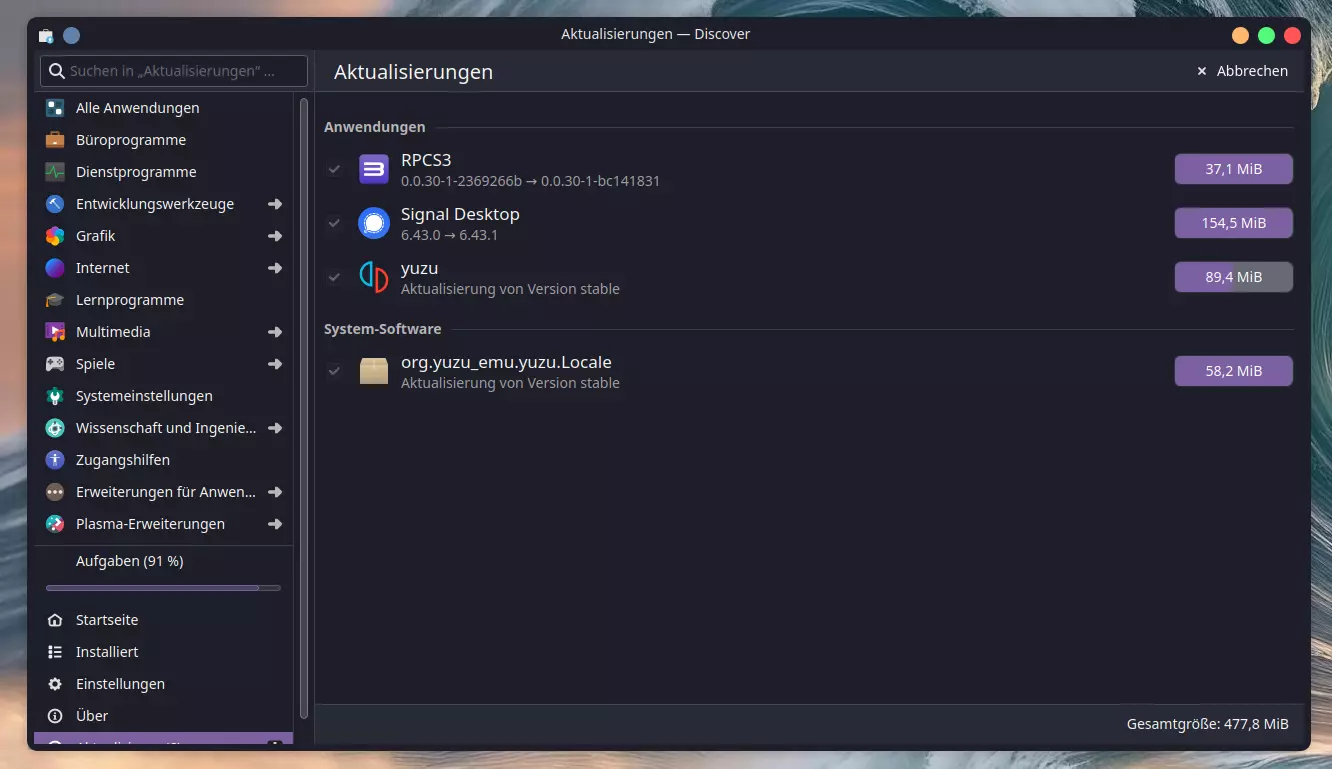Click the Systemeinstellungen icon

(x=55, y=396)
